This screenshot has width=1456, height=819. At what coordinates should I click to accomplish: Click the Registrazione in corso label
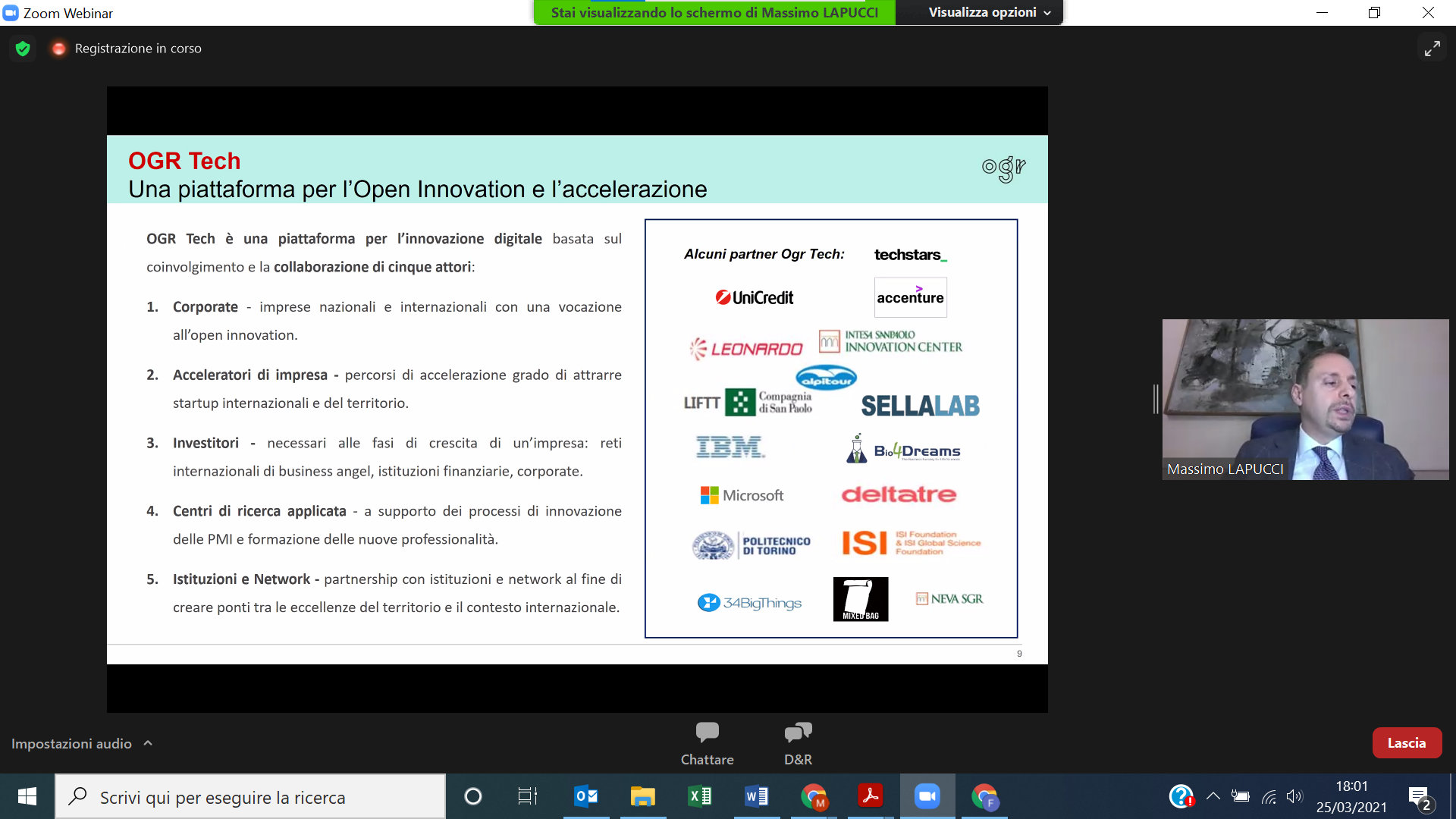(138, 49)
